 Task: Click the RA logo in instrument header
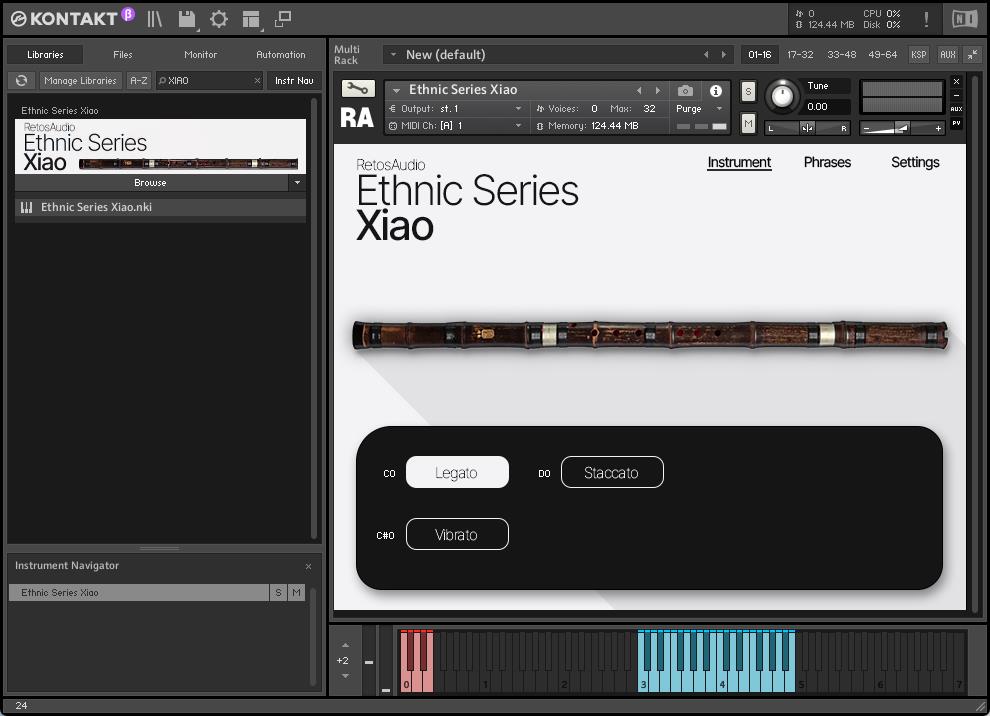tap(357, 117)
